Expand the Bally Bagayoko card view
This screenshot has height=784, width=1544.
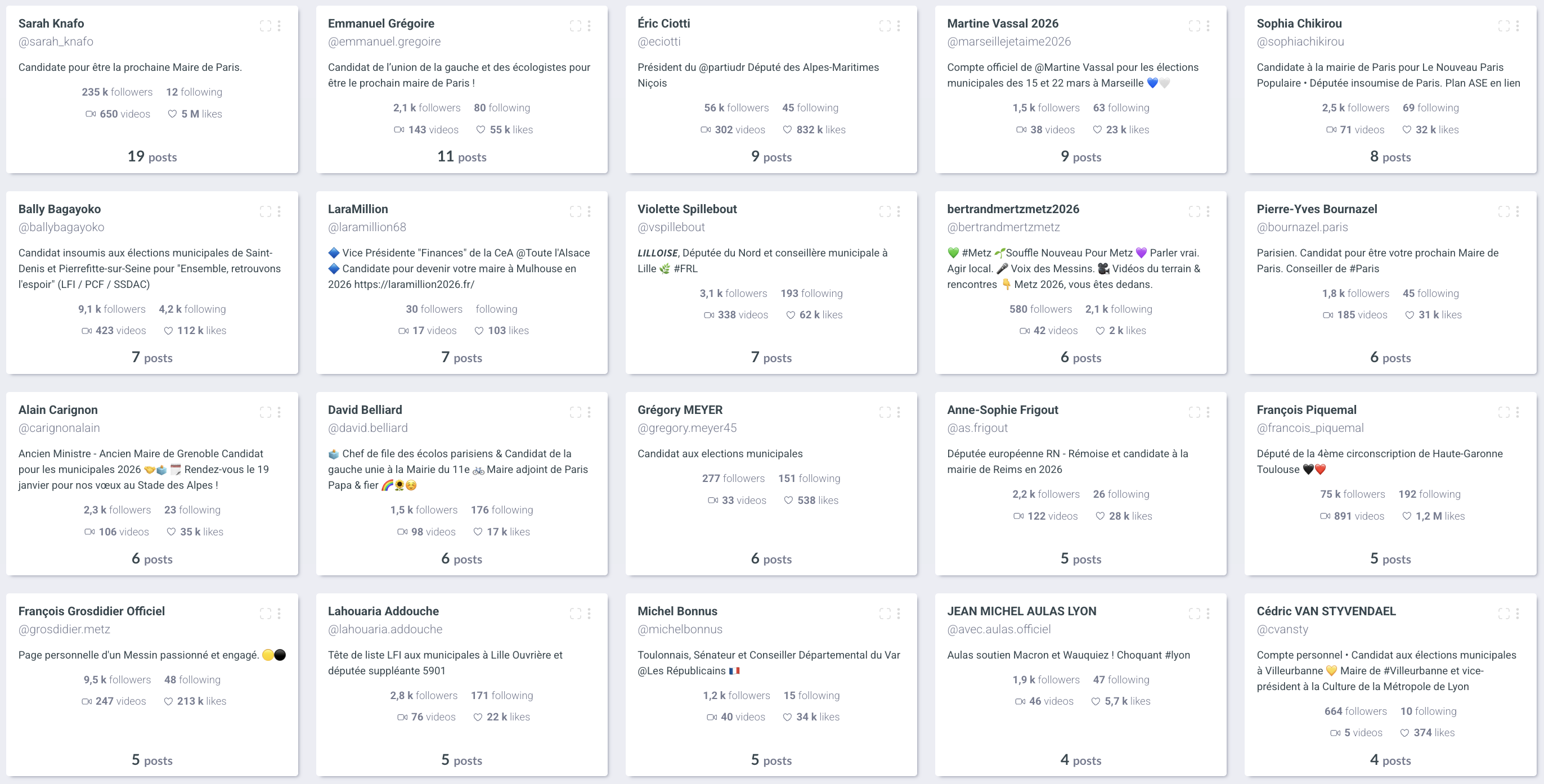click(265, 211)
